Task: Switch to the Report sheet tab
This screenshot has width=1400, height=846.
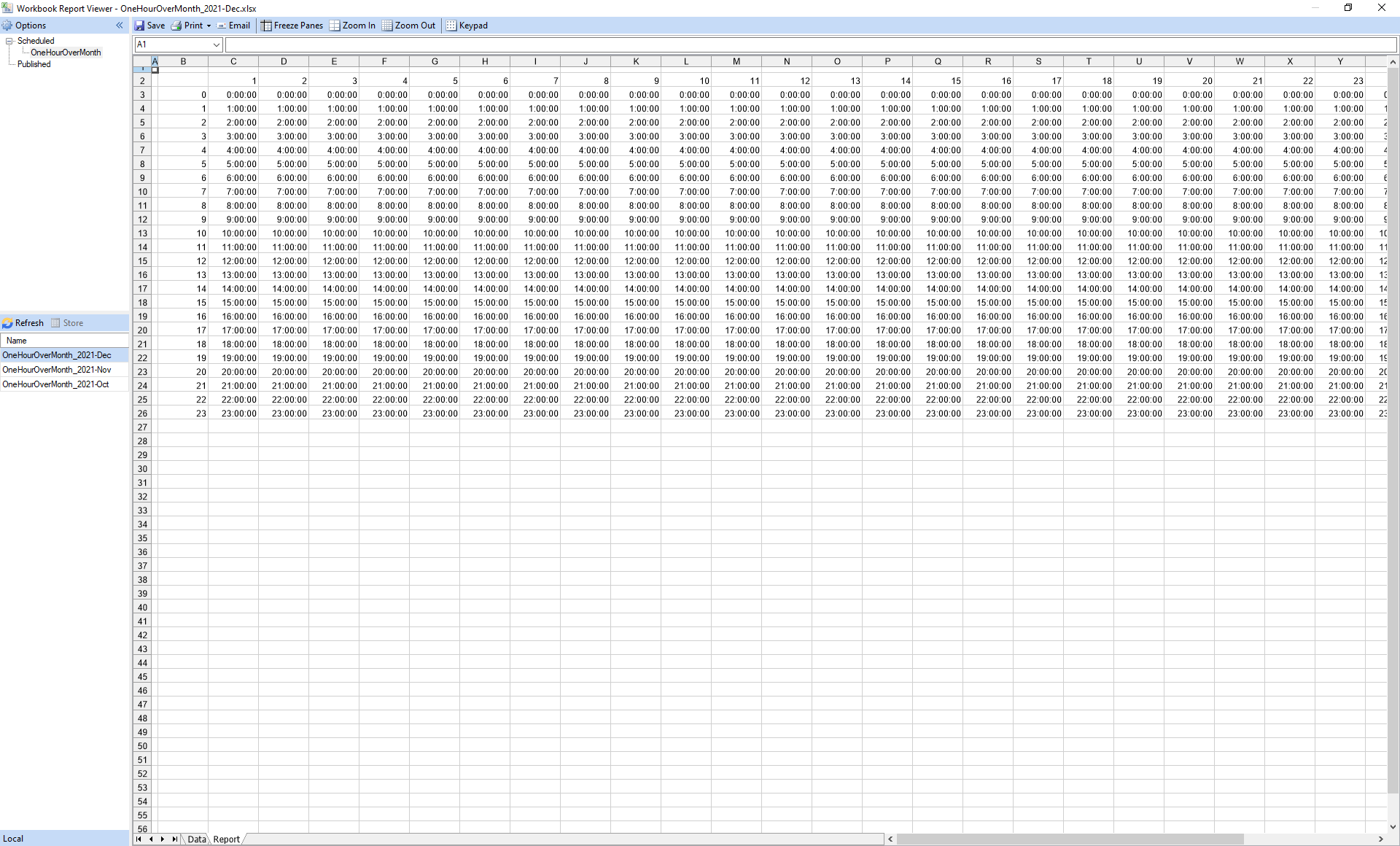Action: point(227,839)
